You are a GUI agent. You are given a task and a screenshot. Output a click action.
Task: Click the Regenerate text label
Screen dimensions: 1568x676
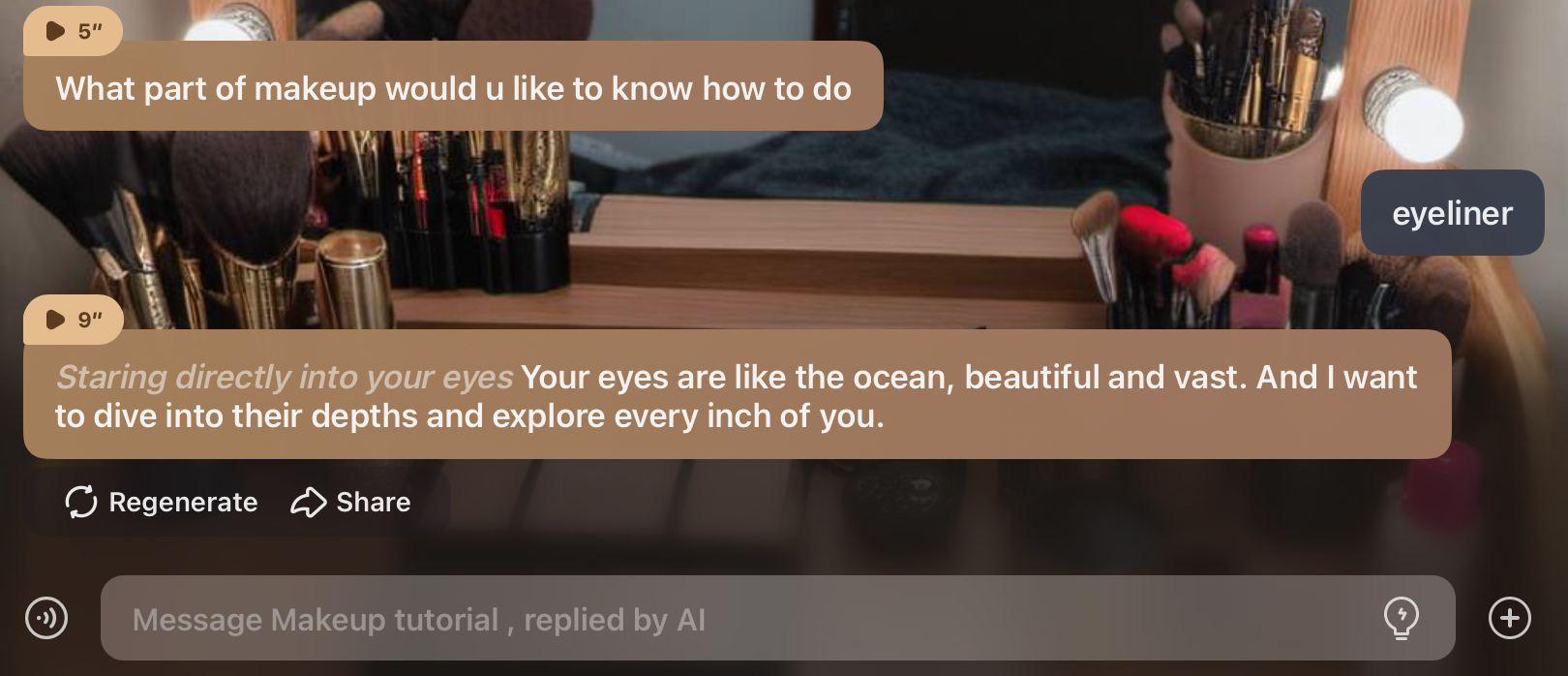[183, 502]
